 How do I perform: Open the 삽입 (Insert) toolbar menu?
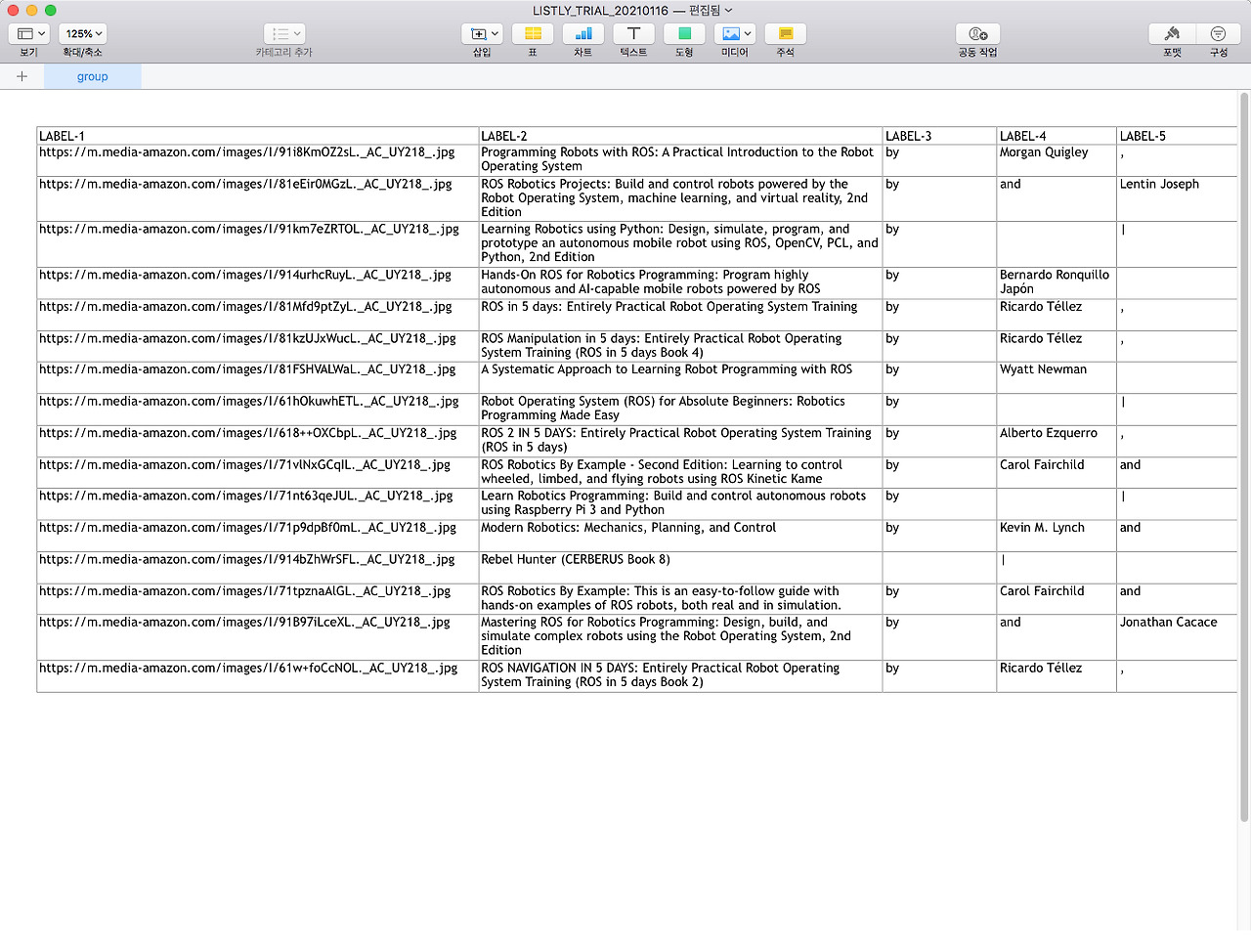click(482, 34)
